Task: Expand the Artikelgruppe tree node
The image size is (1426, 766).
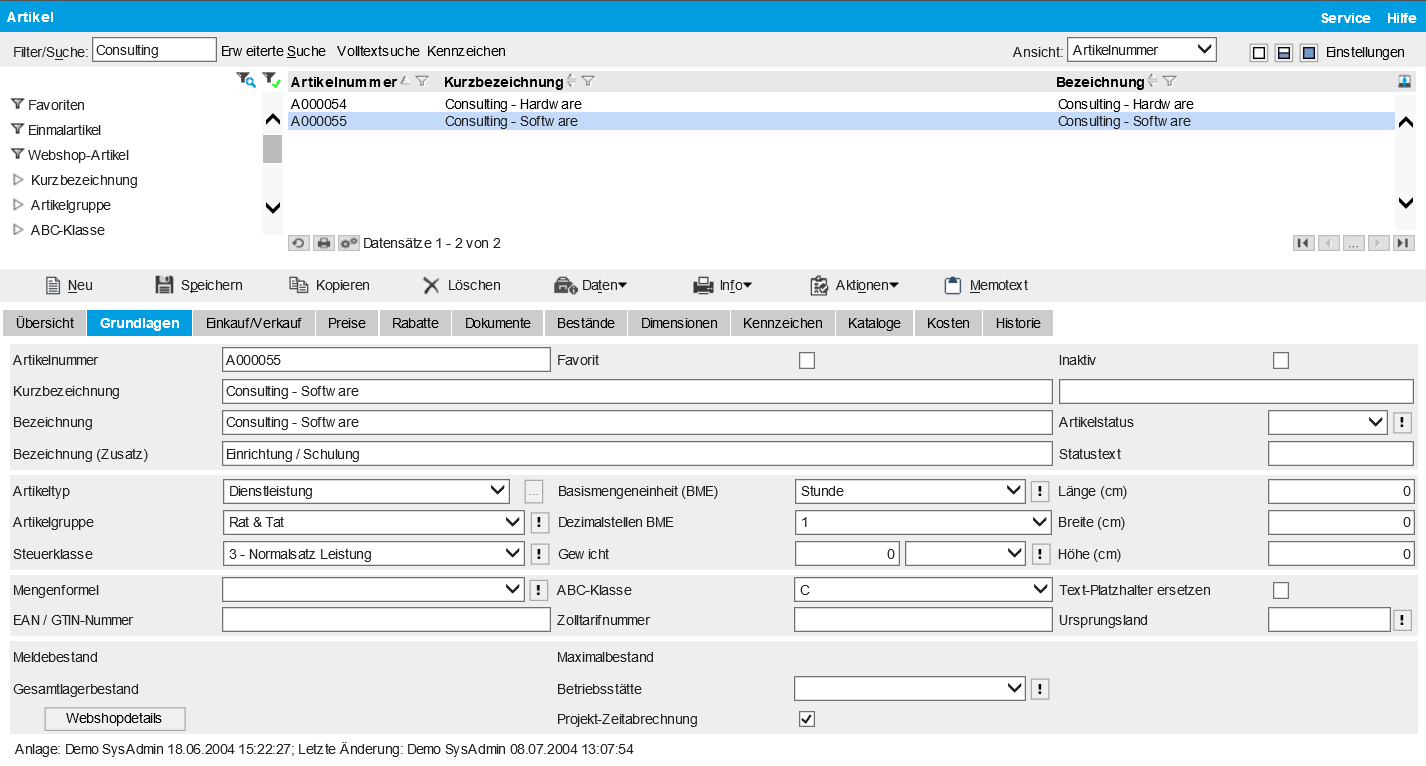Action: pos(18,205)
